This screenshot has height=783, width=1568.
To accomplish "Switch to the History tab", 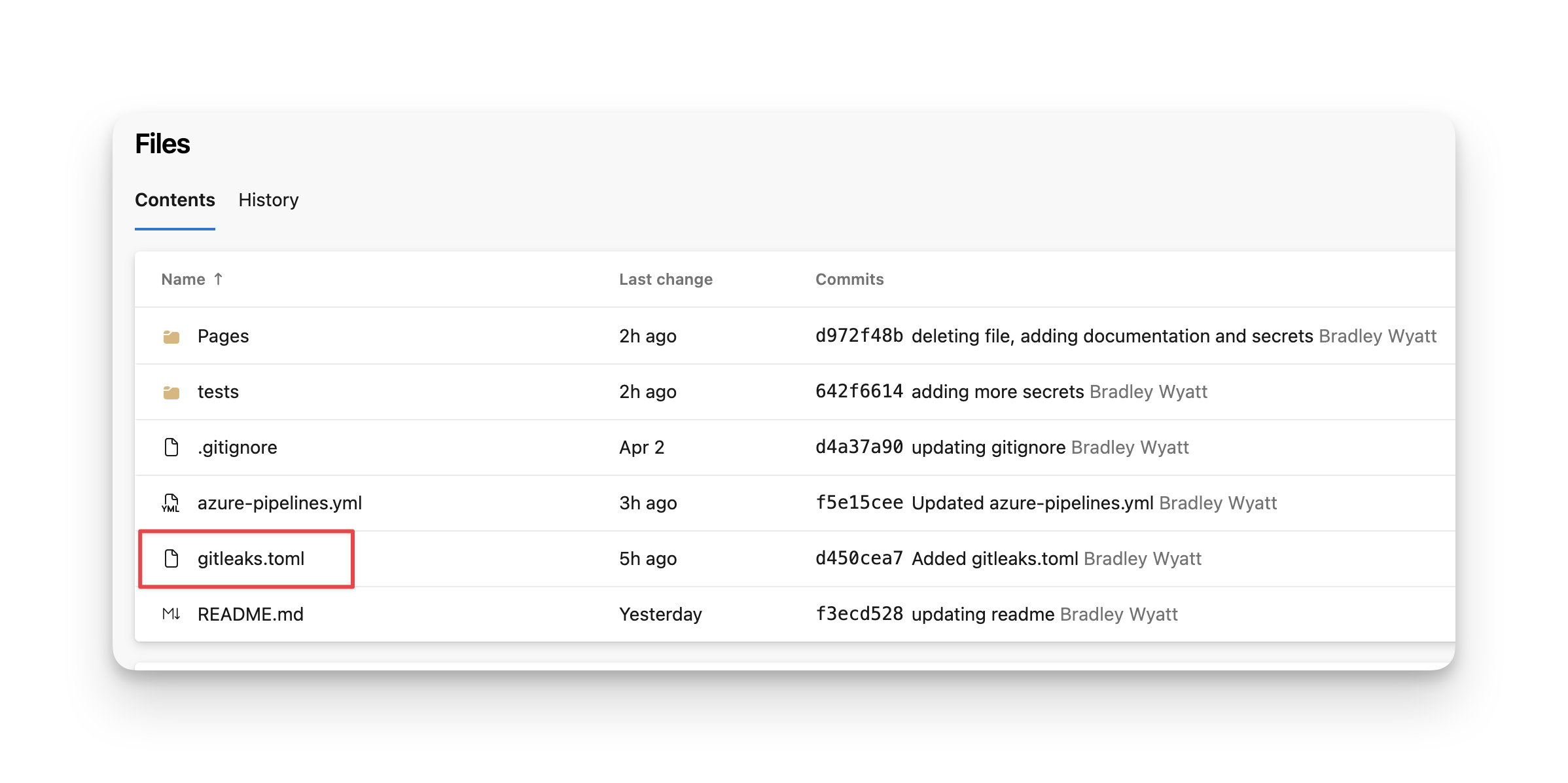I will click(x=268, y=200).
